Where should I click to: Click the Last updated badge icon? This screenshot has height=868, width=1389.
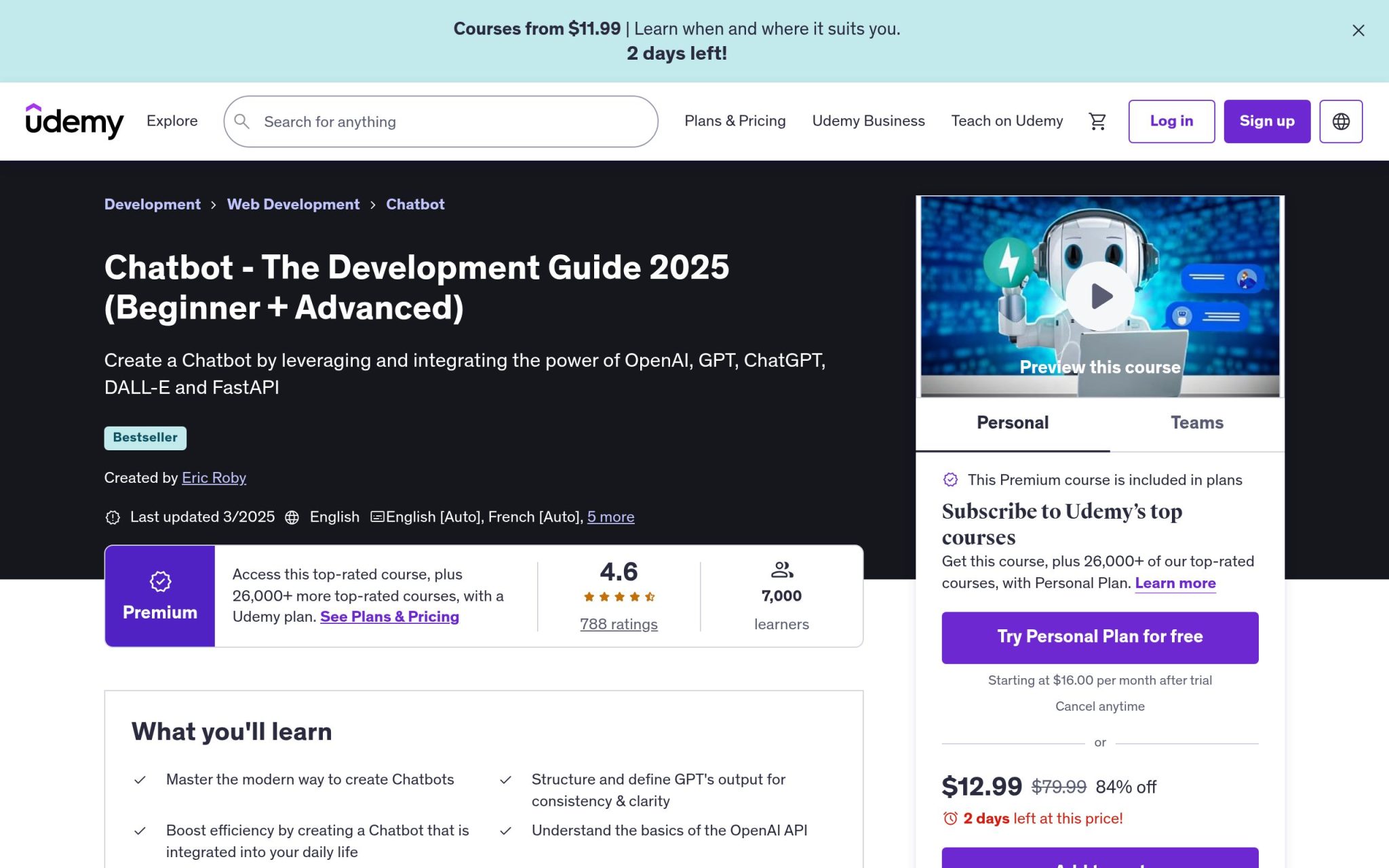point(113,517)
